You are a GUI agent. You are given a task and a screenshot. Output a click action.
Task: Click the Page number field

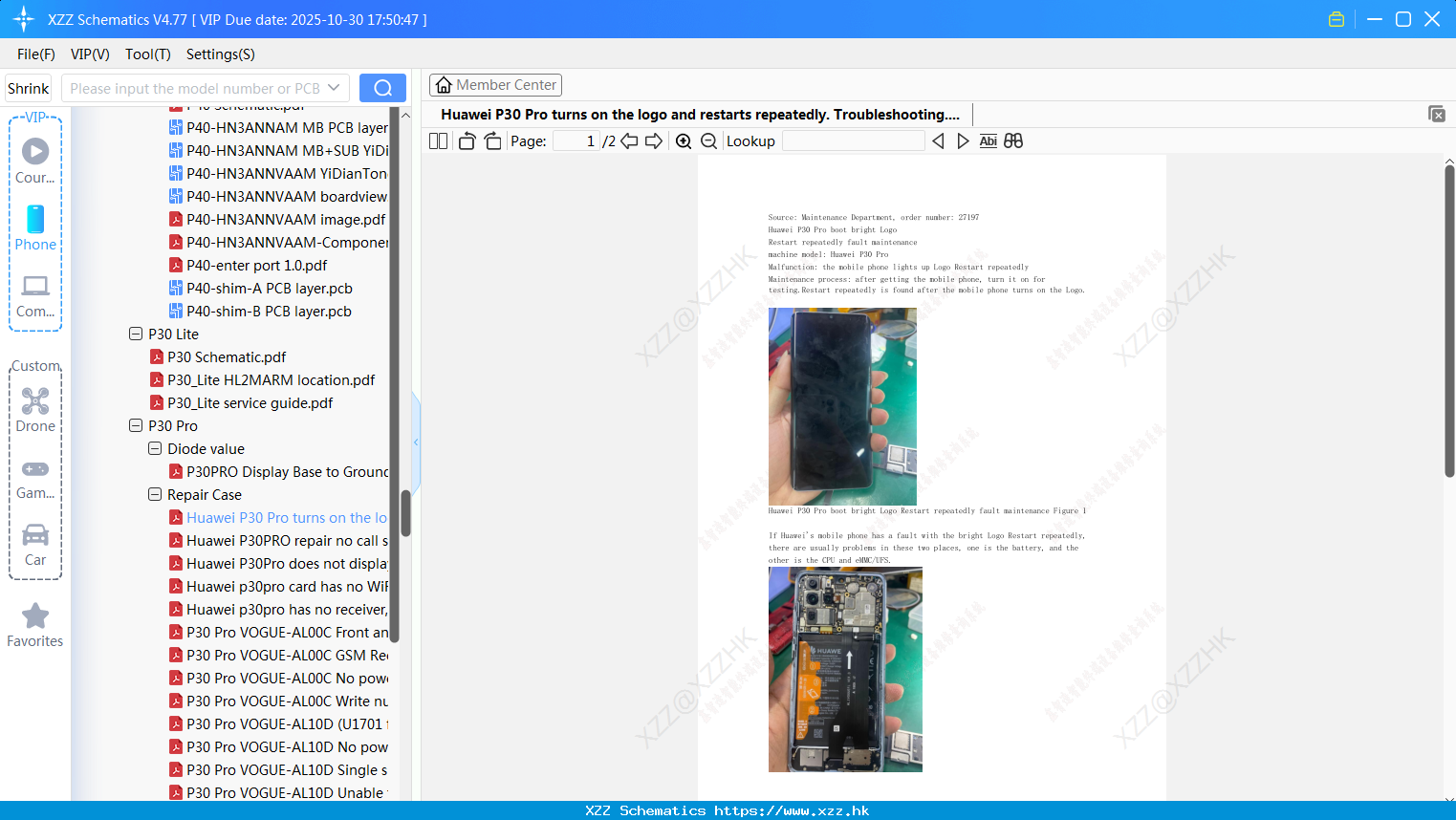[576, 141]
